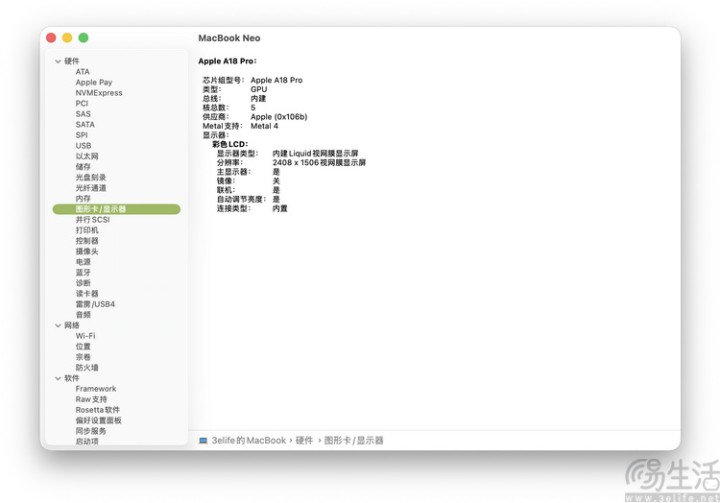Click the 显示器类型 value with Liquid

click(x=315, y=153)
